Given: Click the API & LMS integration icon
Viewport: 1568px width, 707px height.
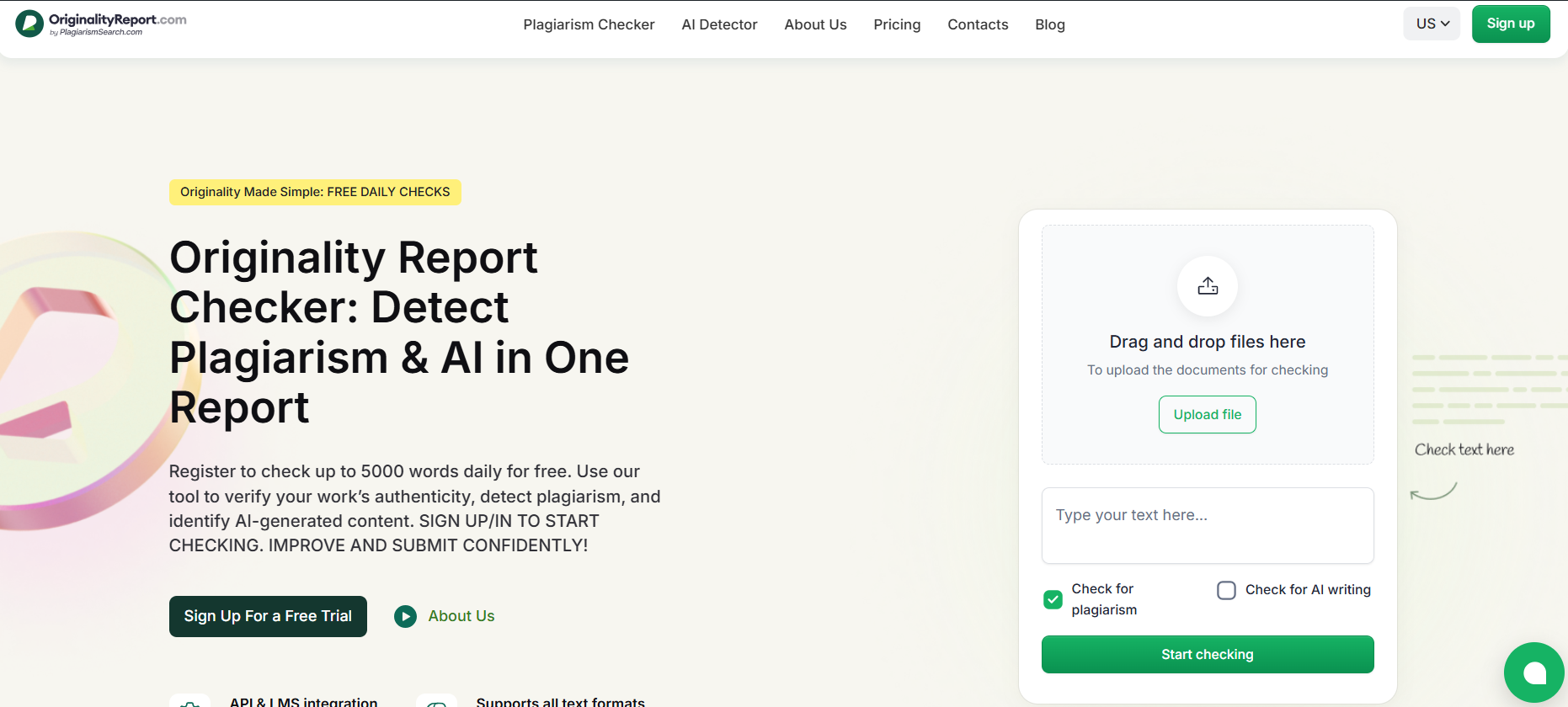Looking at the screenshot, I should [x=190, y=701].
